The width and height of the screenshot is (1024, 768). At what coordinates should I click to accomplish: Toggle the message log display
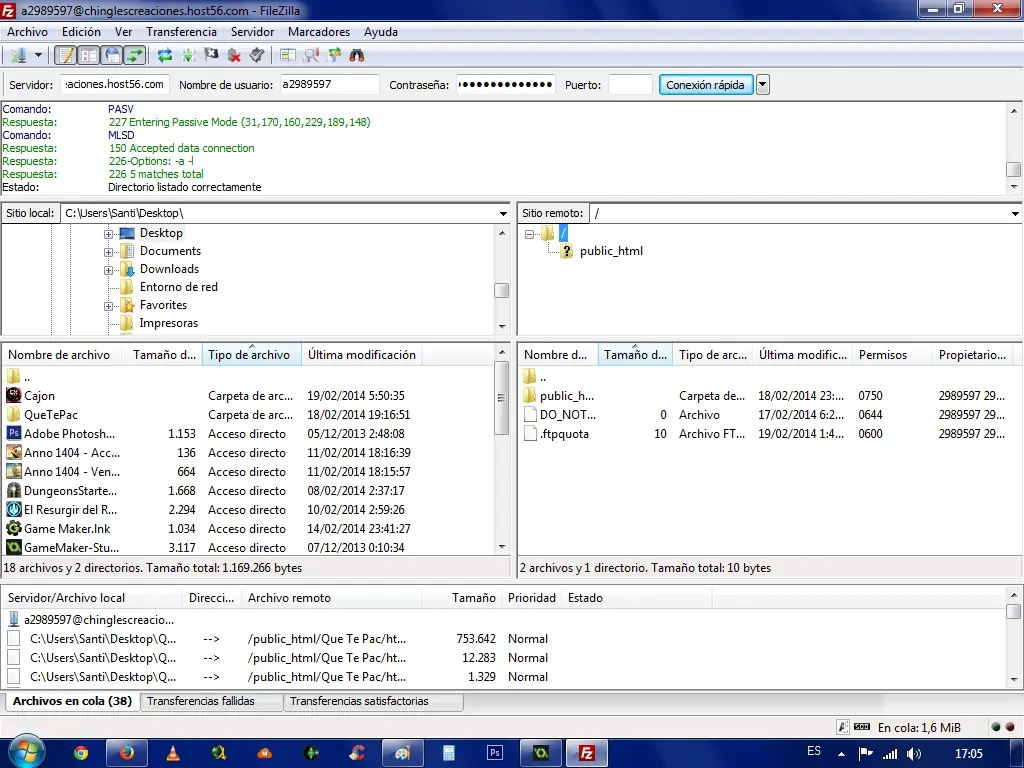(65, 56)
